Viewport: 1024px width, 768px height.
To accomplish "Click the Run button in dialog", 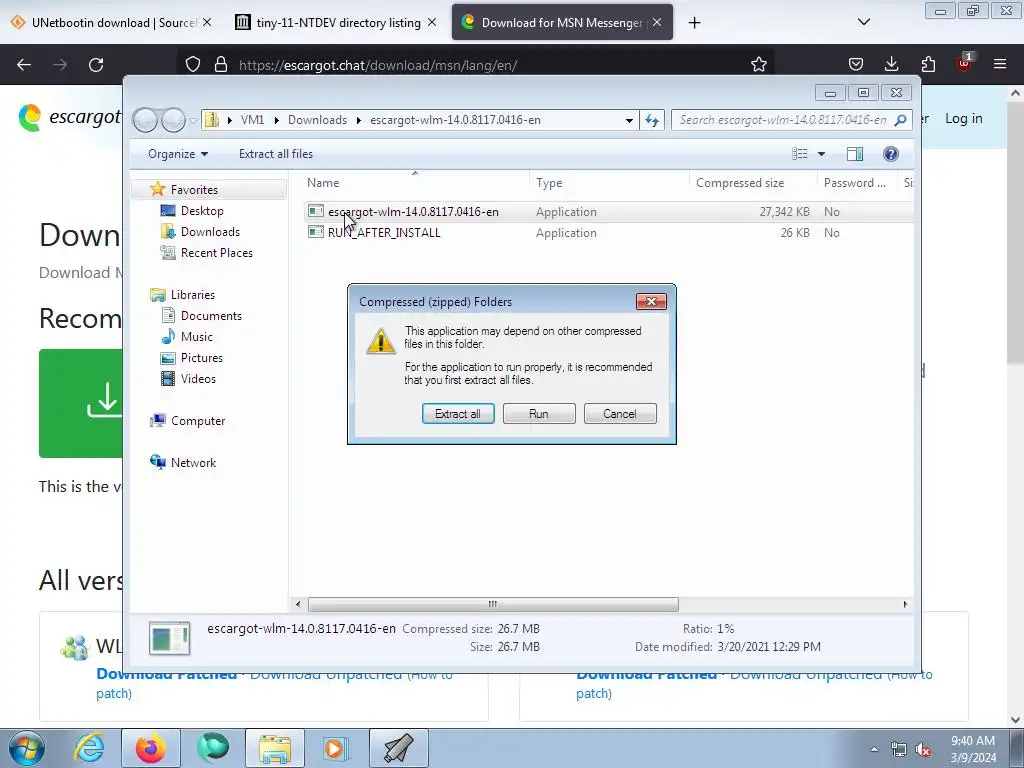I will (539, 413).
